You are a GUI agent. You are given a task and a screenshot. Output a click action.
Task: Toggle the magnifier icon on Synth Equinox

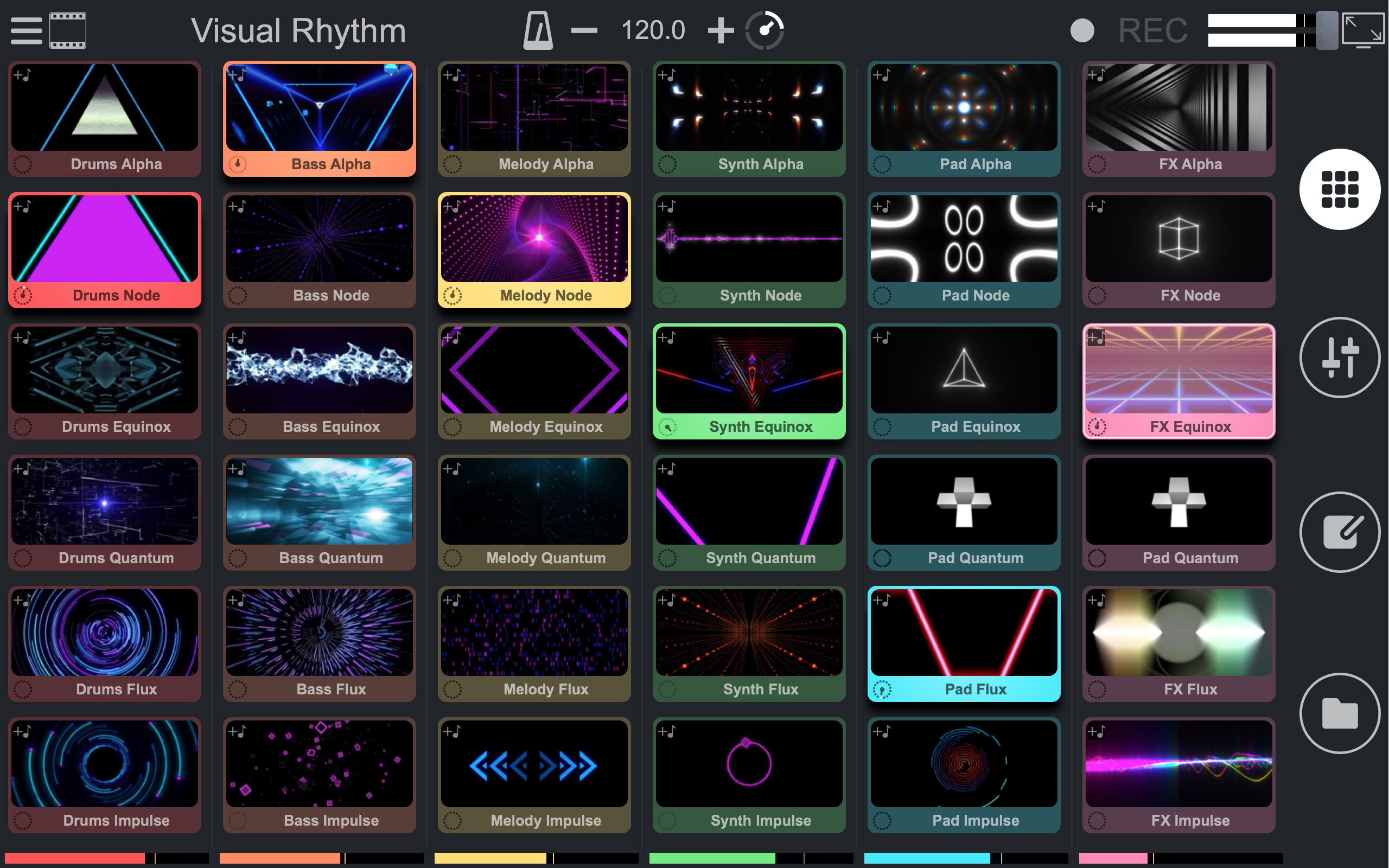(x=667, y=426)
